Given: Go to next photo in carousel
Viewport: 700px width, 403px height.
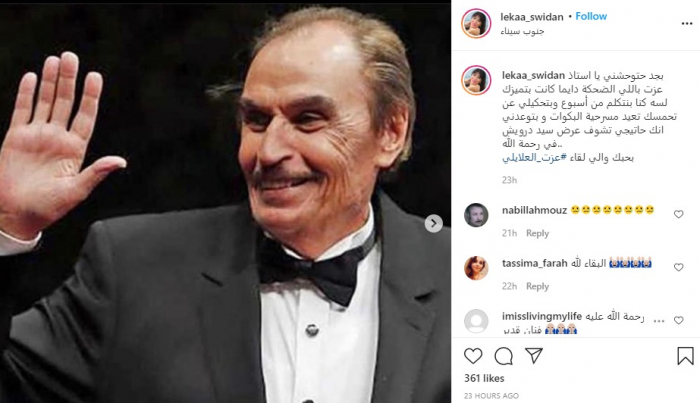Looking at the screenshot, I should pyautogui.click(x=434, y=224).
